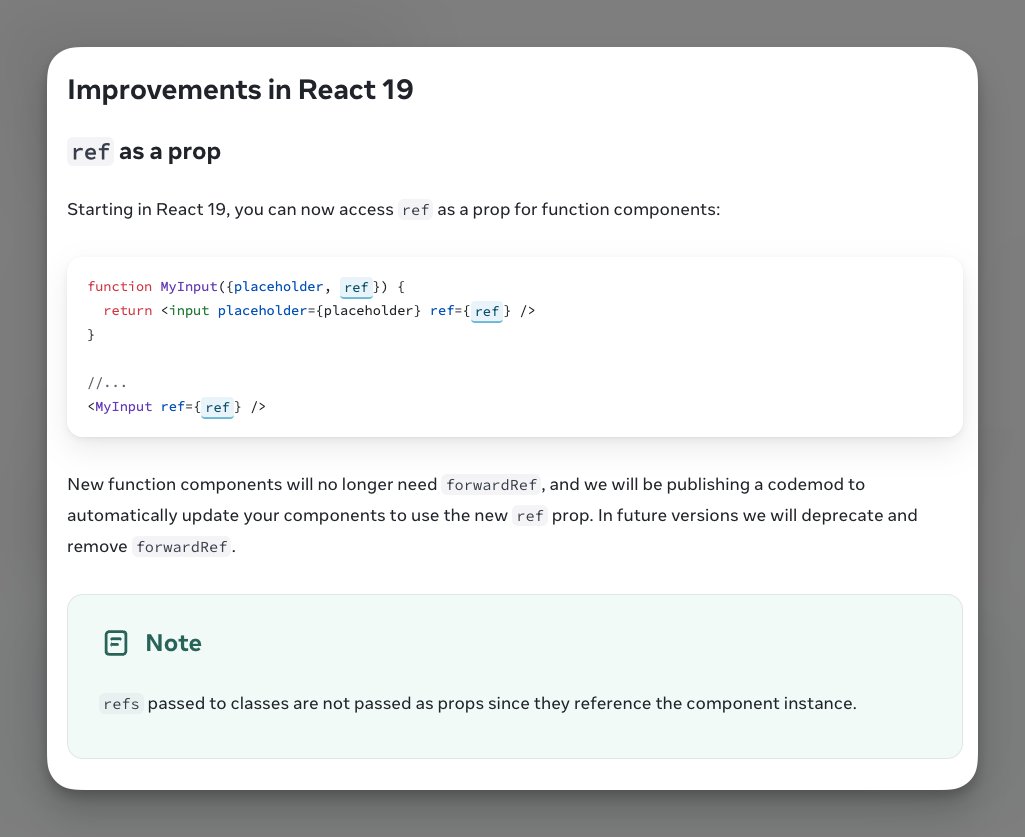Click '<MyInput' tag in the usage line
The image size is (1025, 837).
120,407
